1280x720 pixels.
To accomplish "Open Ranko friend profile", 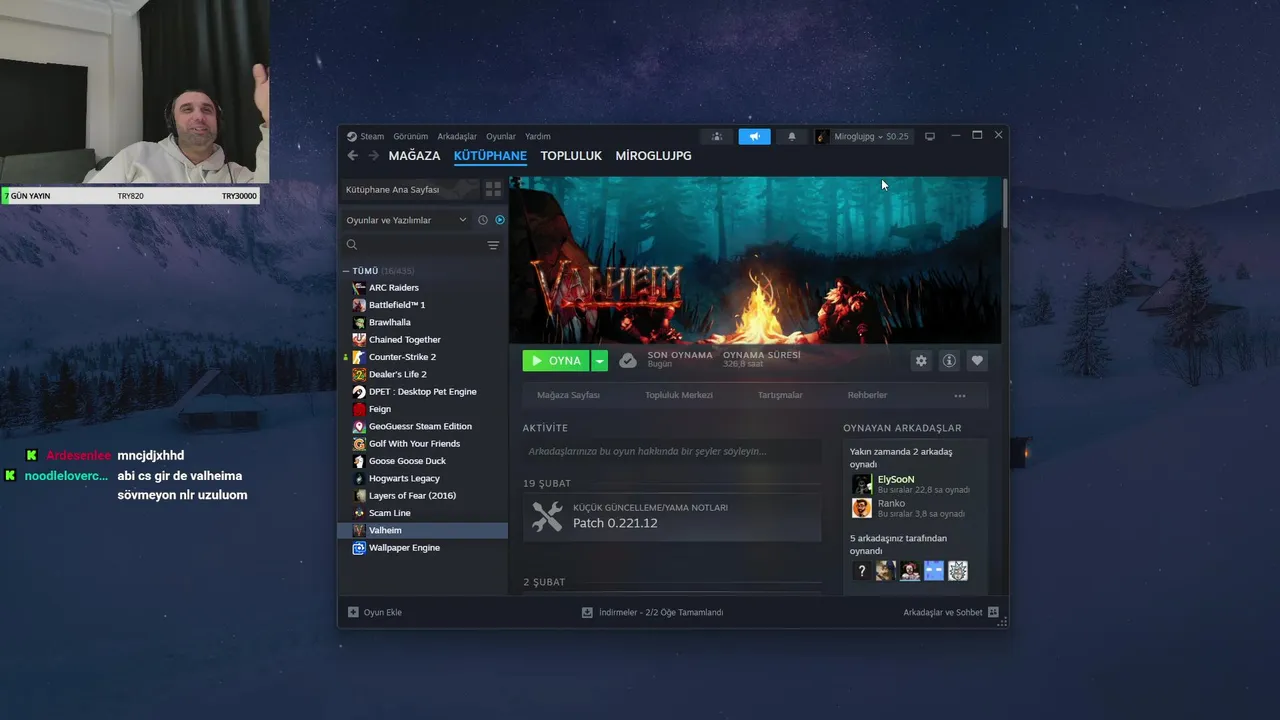I will click(x=891, y=503).
